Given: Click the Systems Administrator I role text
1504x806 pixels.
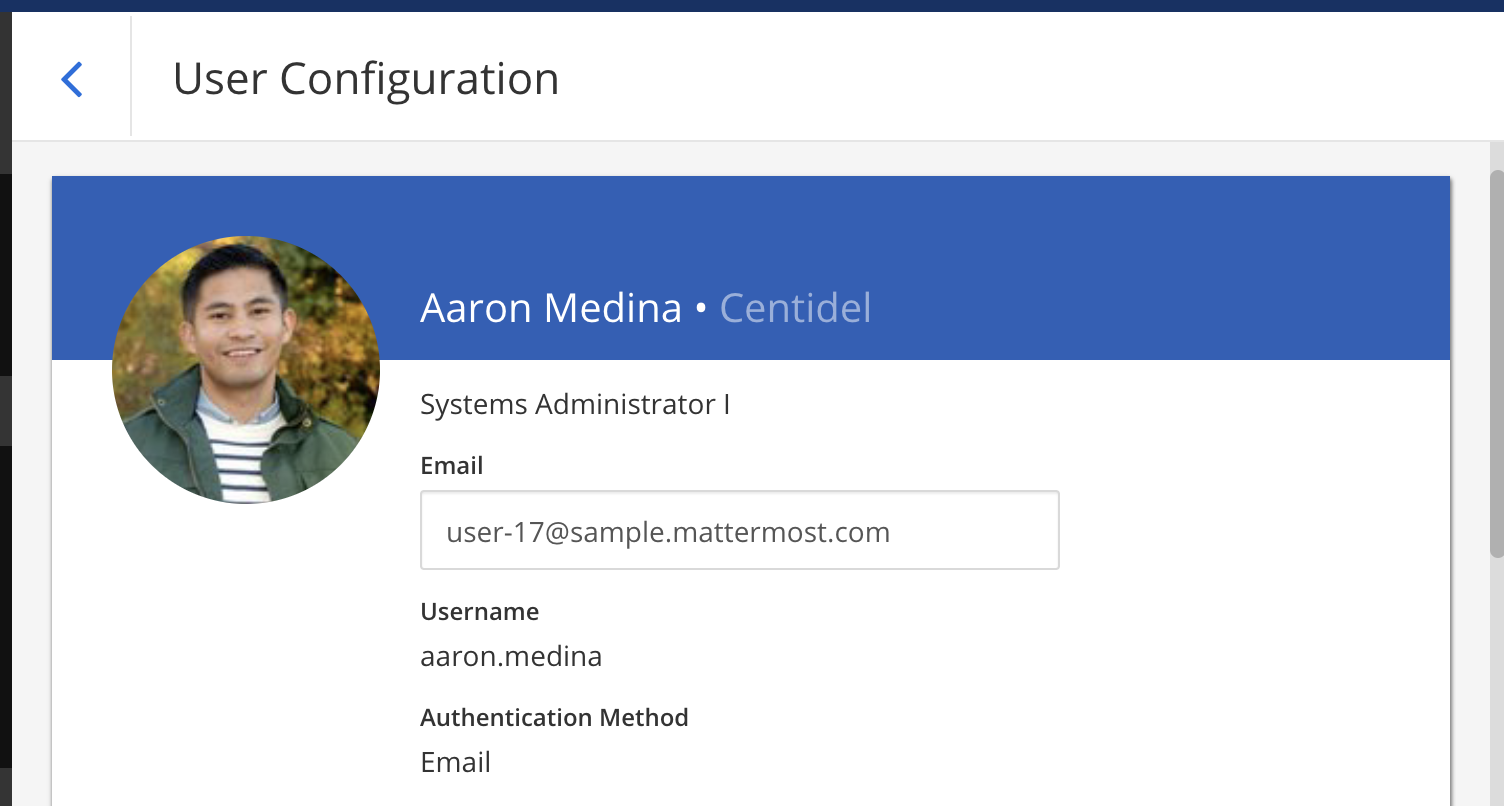Looking at the screenshot, I should click(x=575, y=404).
